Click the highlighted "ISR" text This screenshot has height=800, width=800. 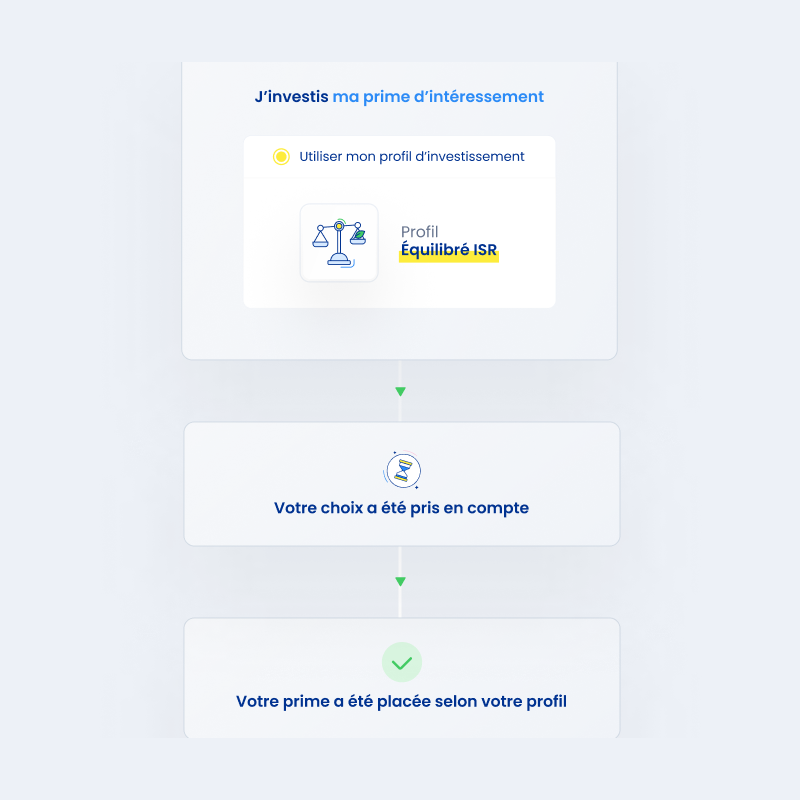point(485,251)
